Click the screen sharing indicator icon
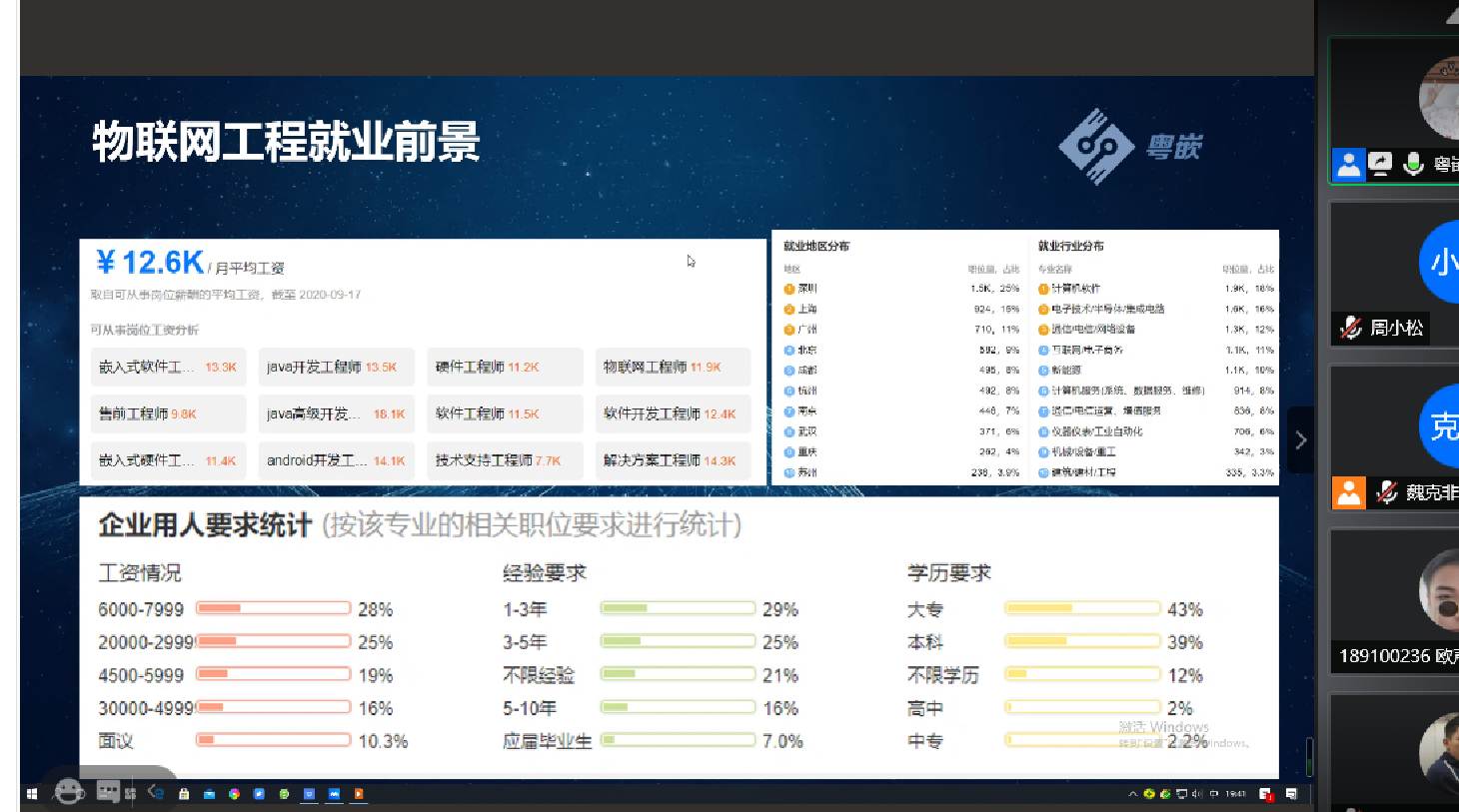Screen dimensions: 1459x812 tap(1380, 164)
